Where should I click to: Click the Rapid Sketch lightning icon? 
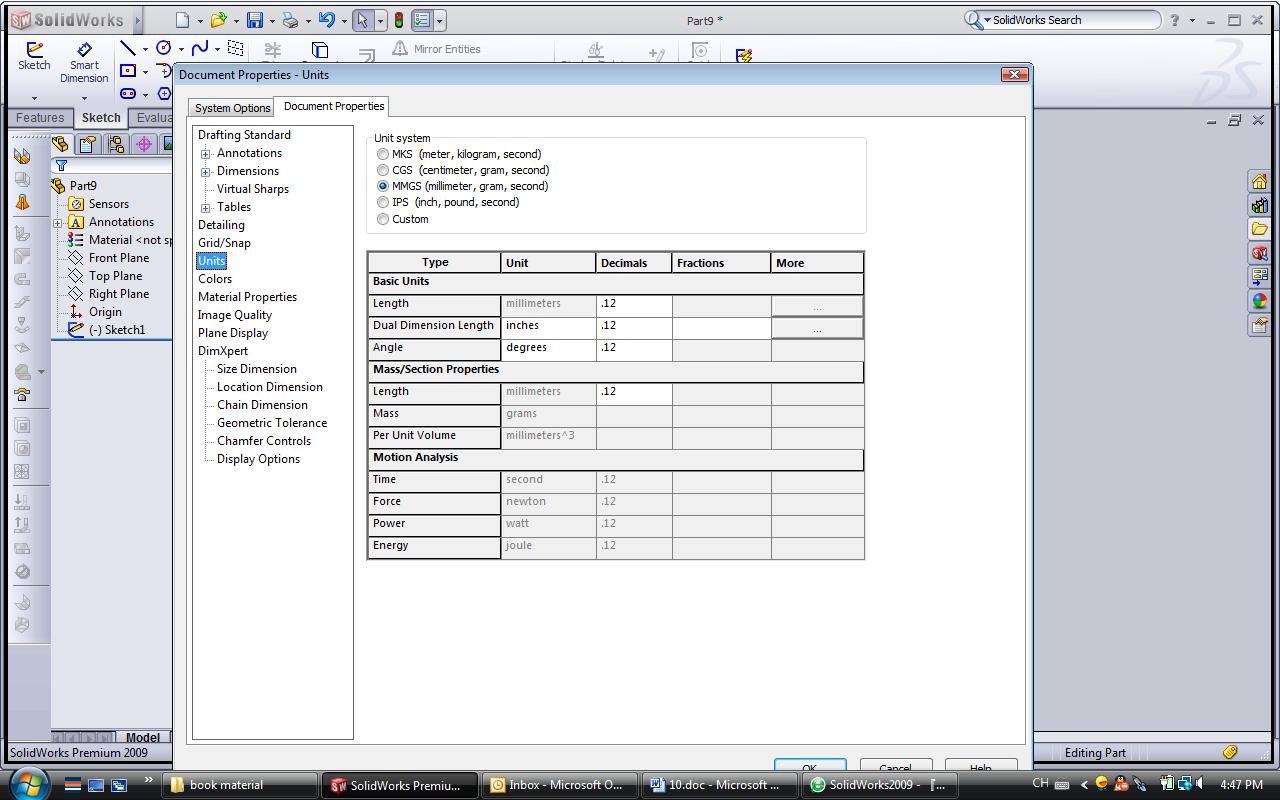743,55
